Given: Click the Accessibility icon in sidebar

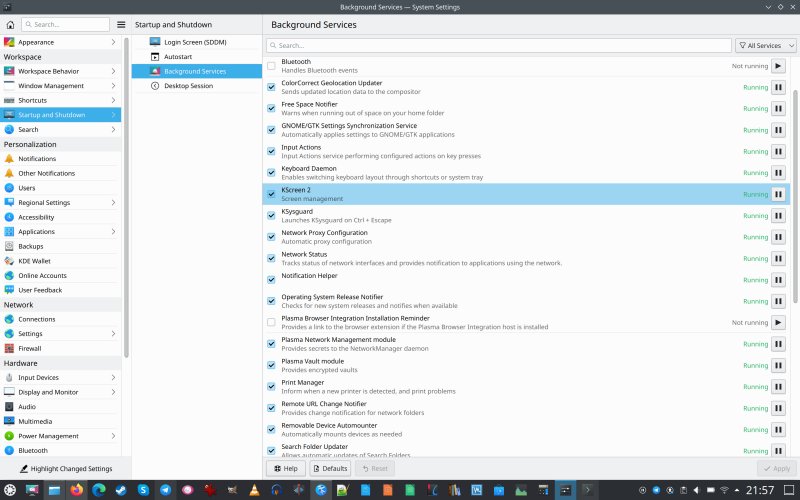Looking at the screenshot, I should (x=9, y=217).
